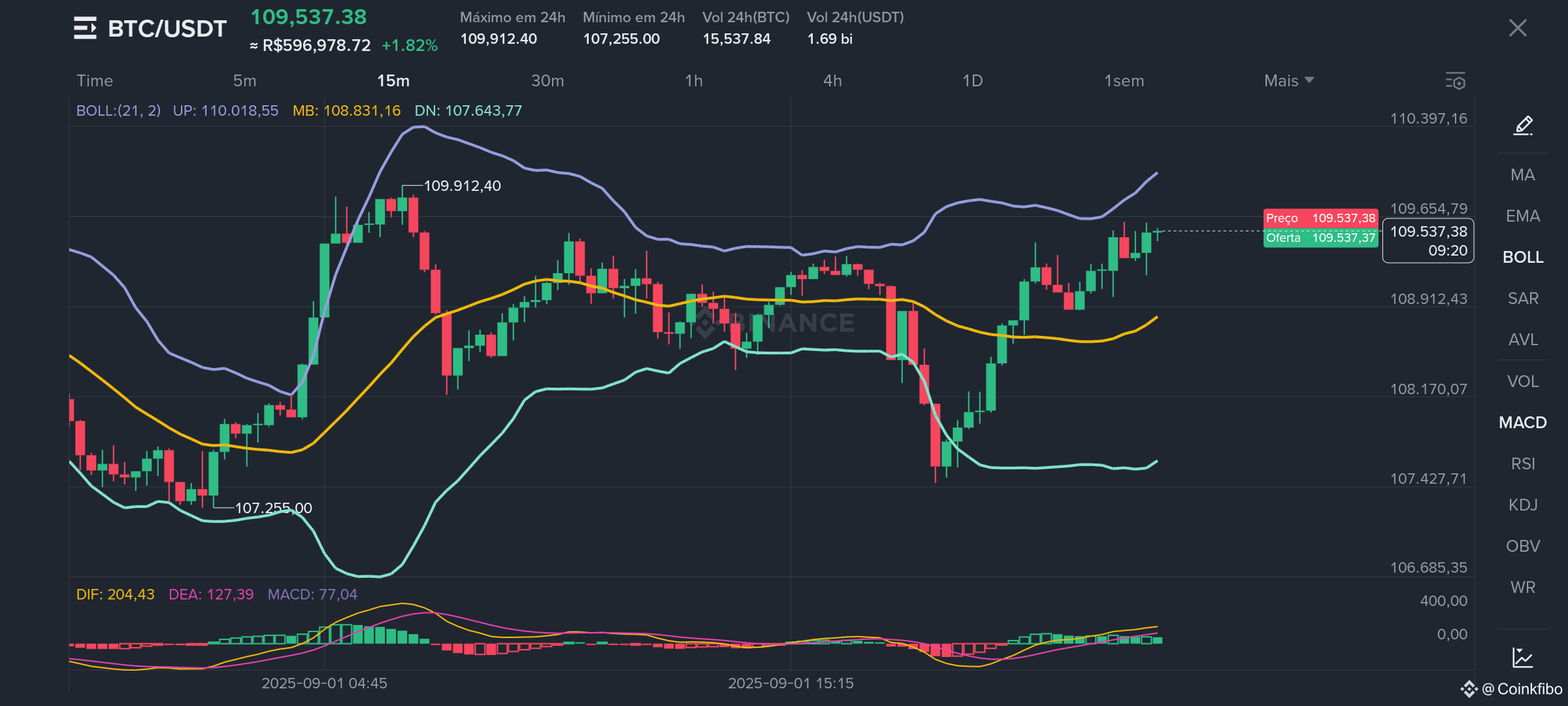Click the DN: 107.643,77 value

(468, 110)
